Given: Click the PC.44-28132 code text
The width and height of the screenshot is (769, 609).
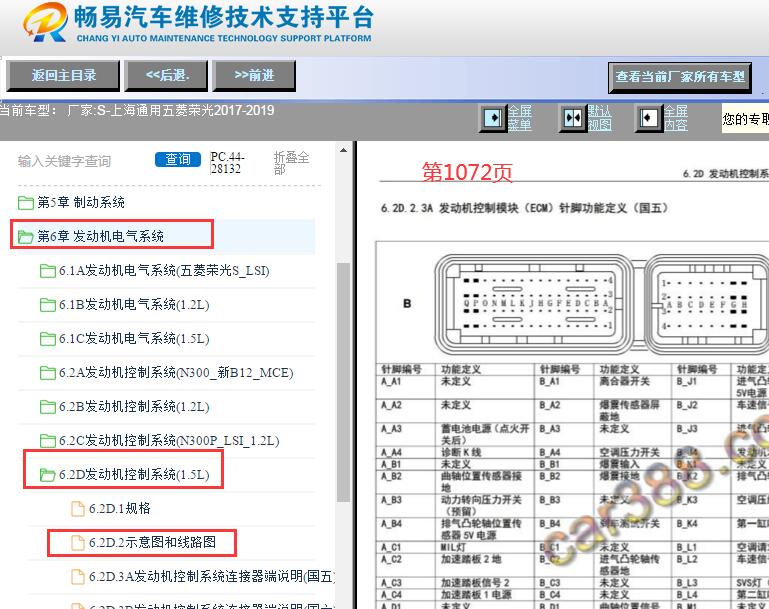Looking at the screenshot, I should point(228,163).
